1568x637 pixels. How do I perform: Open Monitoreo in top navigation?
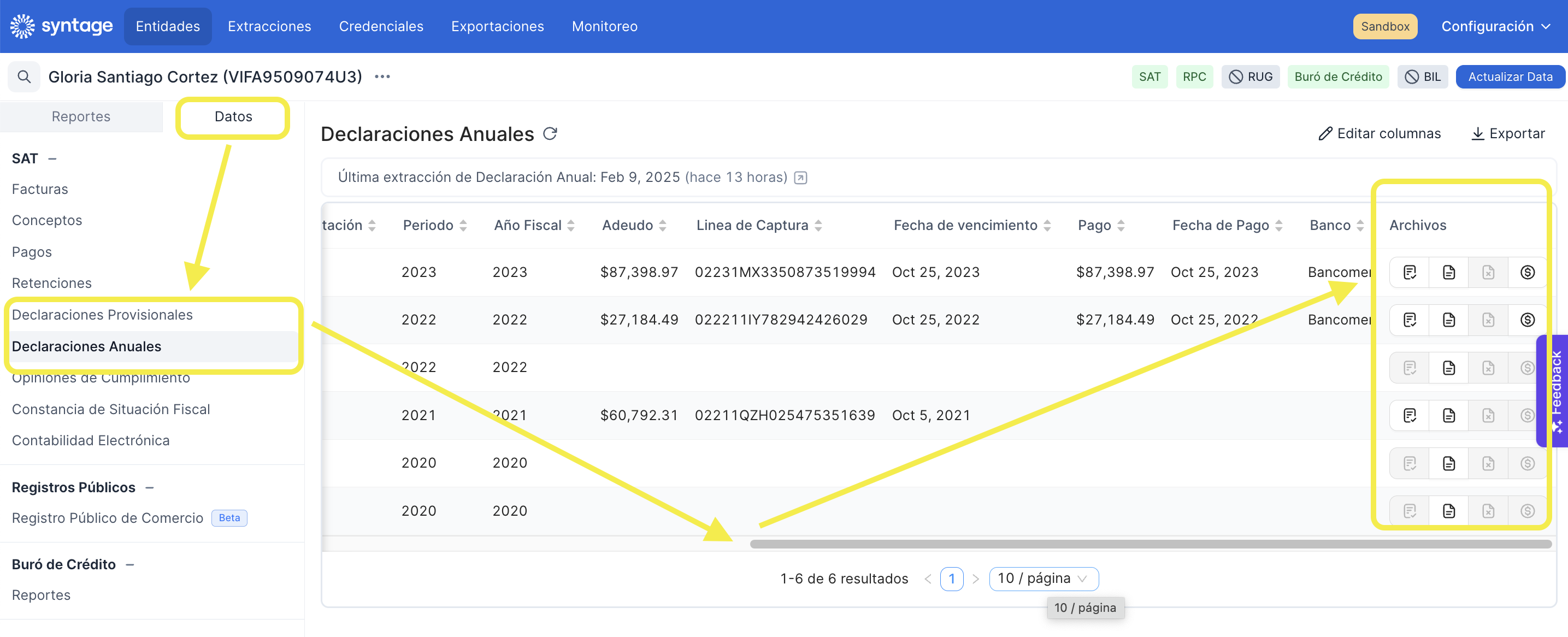coord(604,26)
